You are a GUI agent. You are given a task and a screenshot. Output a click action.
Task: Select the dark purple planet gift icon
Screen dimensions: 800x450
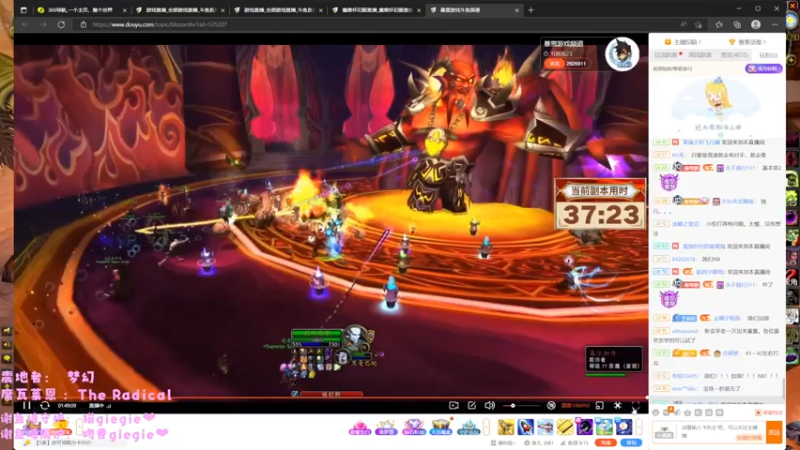[584, 427]
